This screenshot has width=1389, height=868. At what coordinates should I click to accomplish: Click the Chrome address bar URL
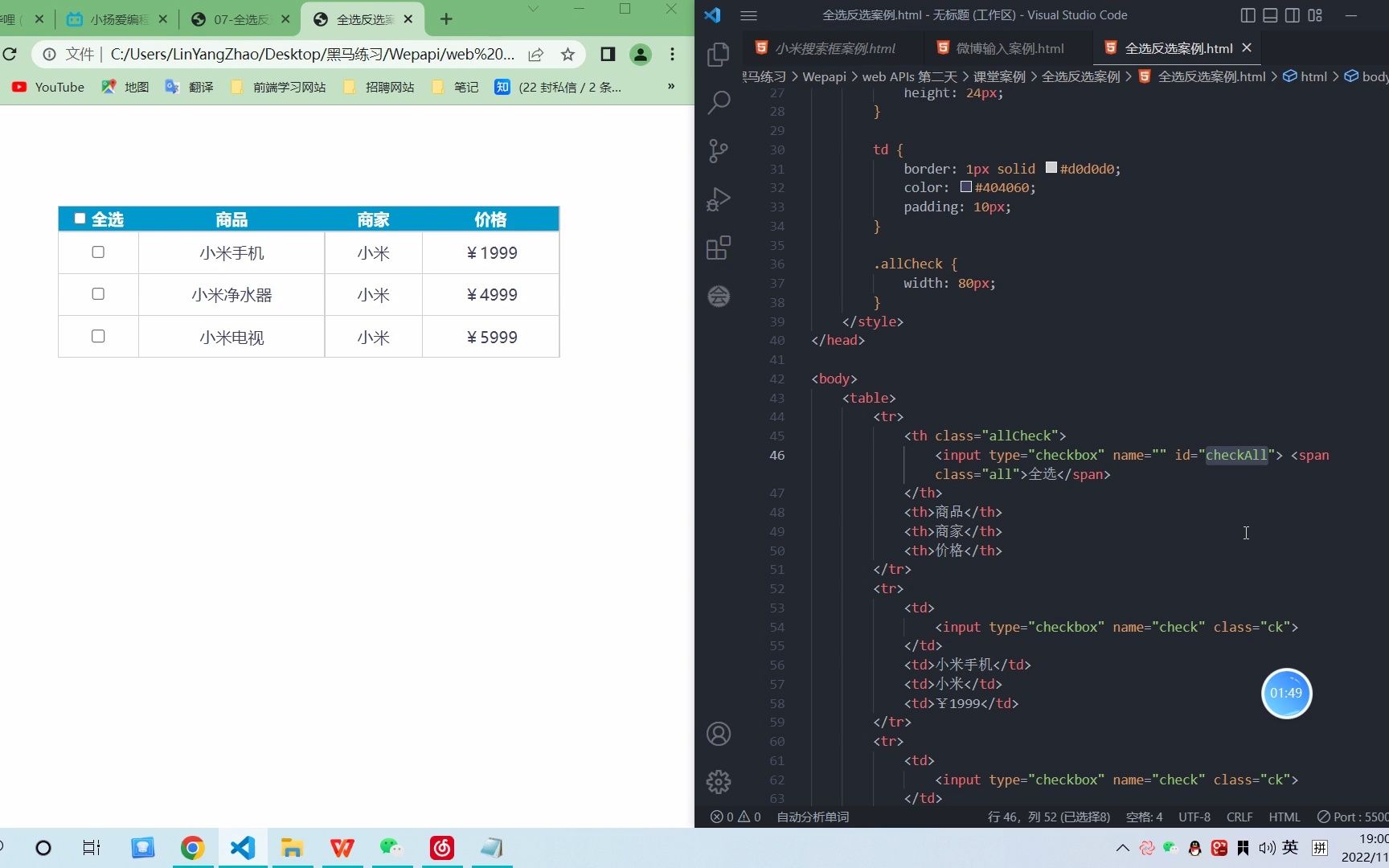coord(313,54)
